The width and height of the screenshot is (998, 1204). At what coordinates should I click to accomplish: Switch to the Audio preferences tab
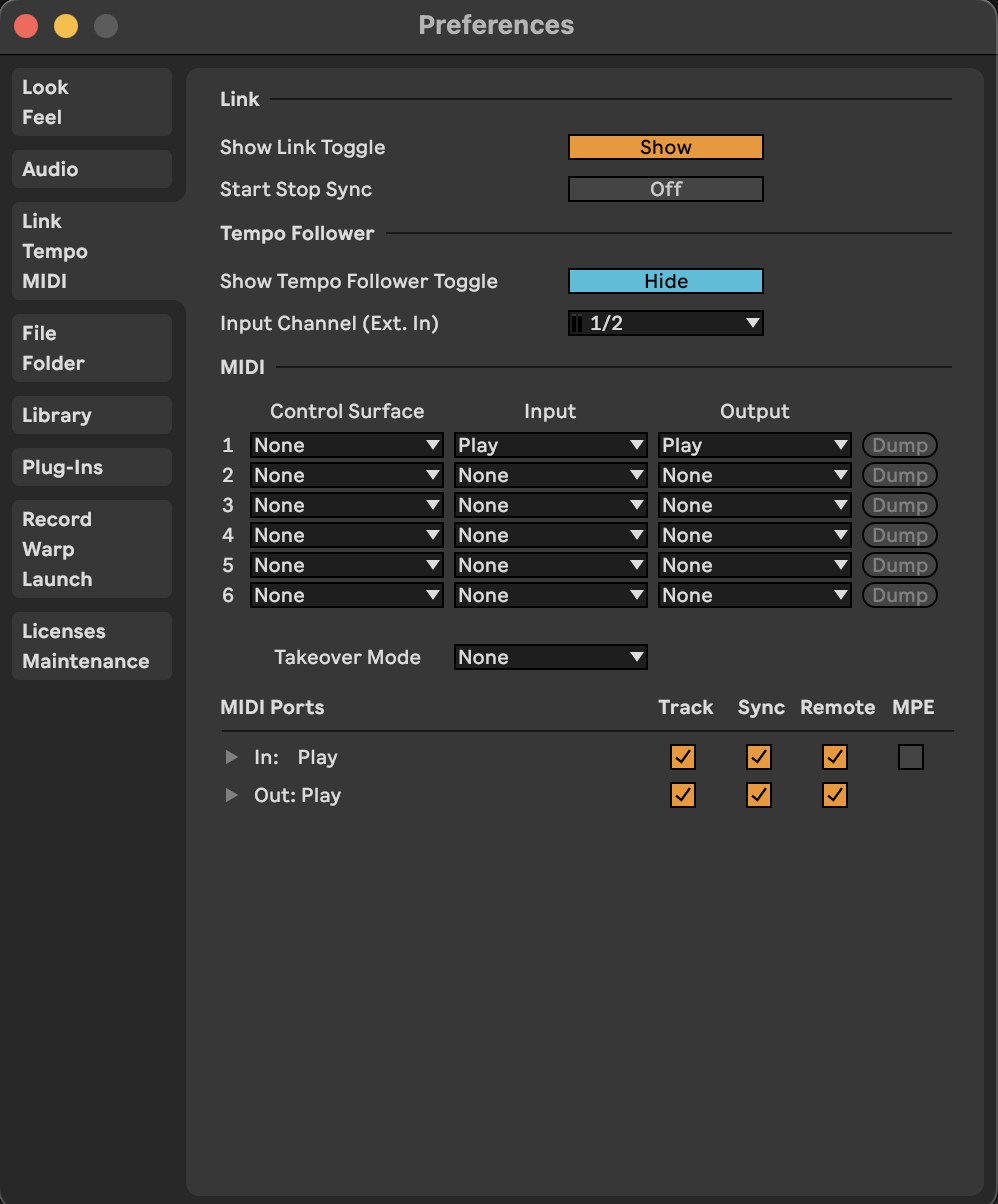91,169
